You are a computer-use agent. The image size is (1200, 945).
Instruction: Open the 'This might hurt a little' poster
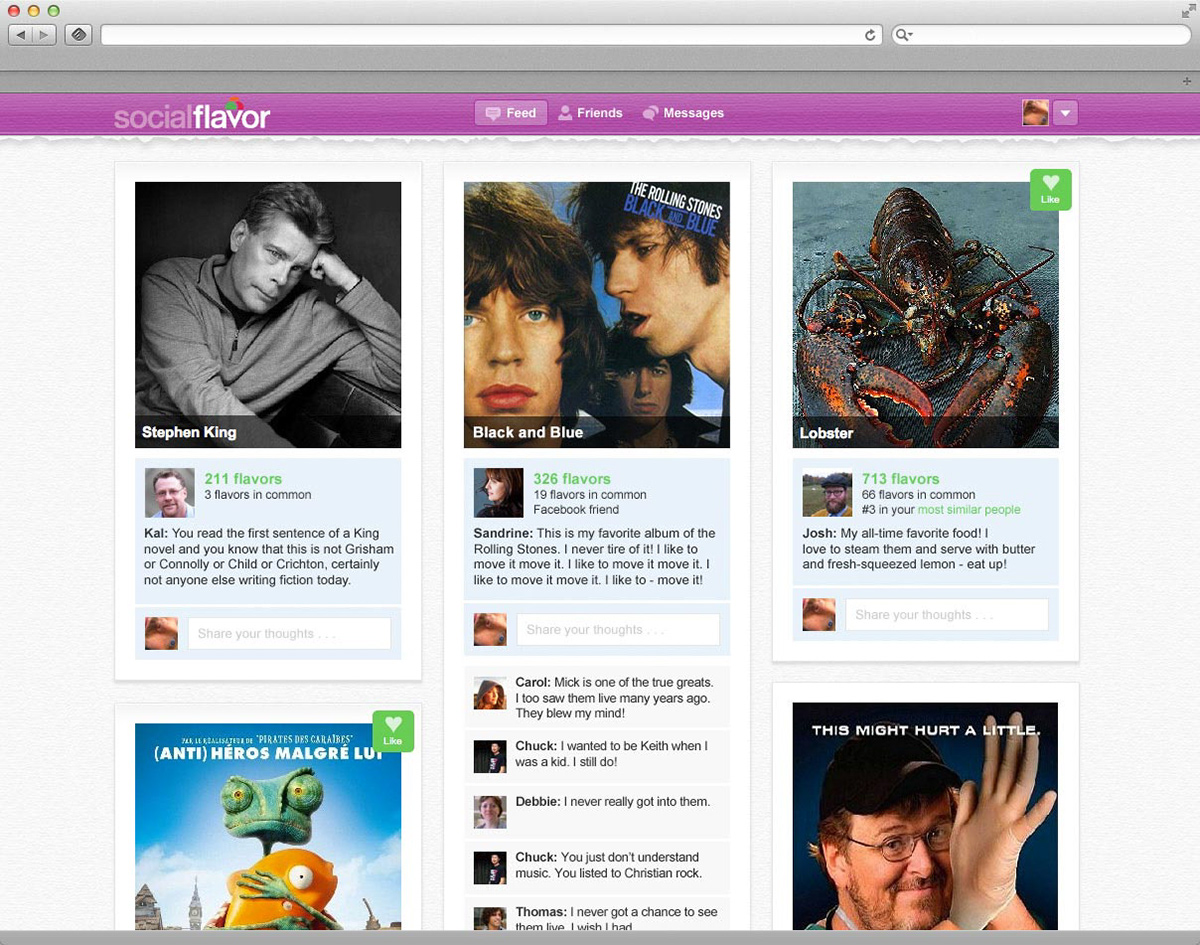[925, 816]
